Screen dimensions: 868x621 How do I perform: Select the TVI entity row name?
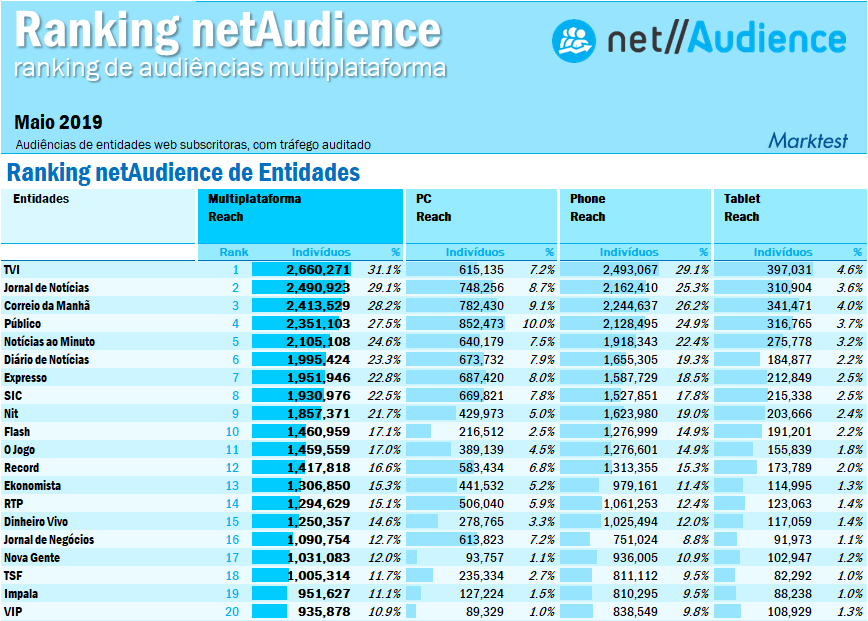[x=12, y=270]
